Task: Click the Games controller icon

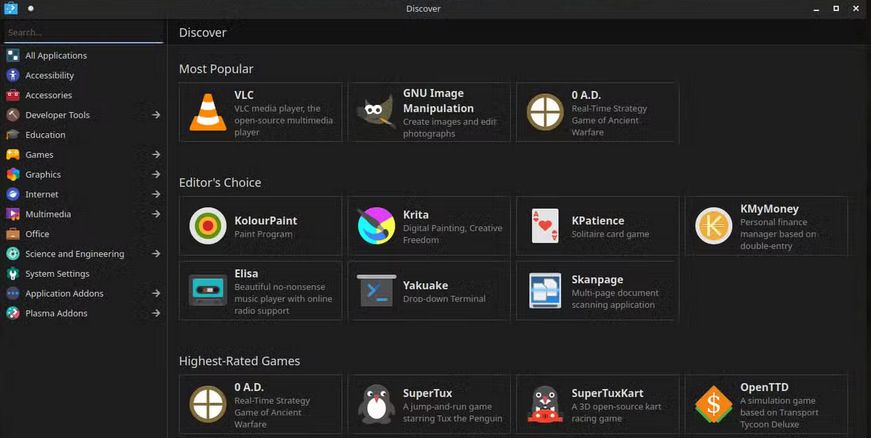Action: point(13,154)
